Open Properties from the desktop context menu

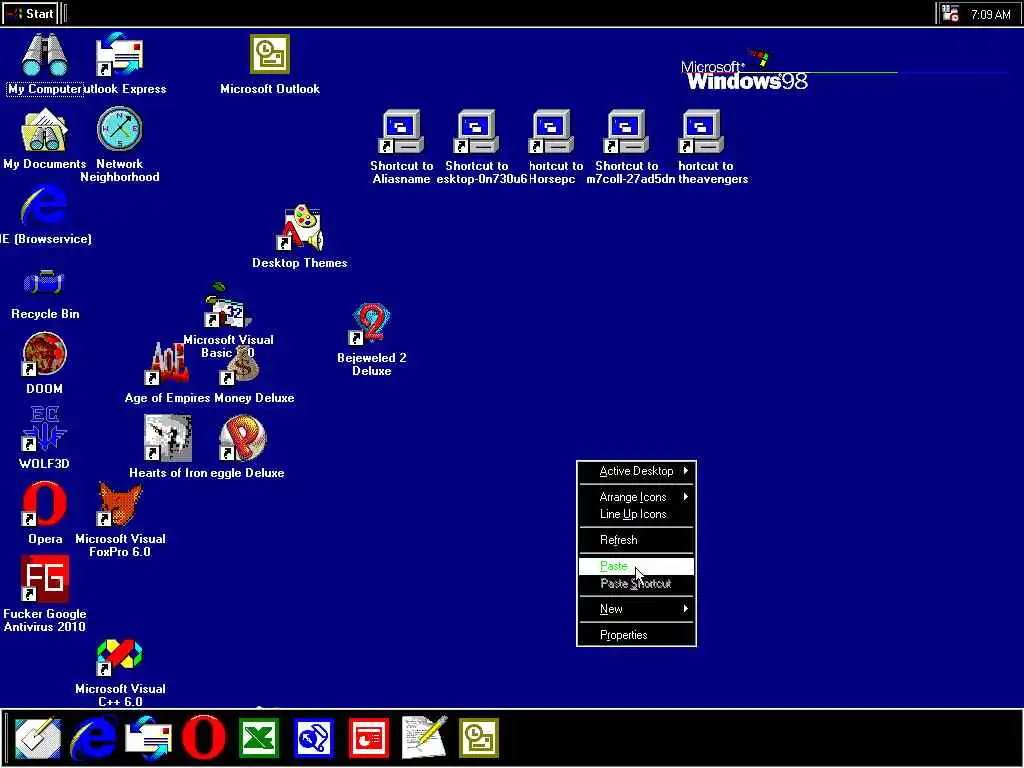pyautogui.click(x=637, y=635)
